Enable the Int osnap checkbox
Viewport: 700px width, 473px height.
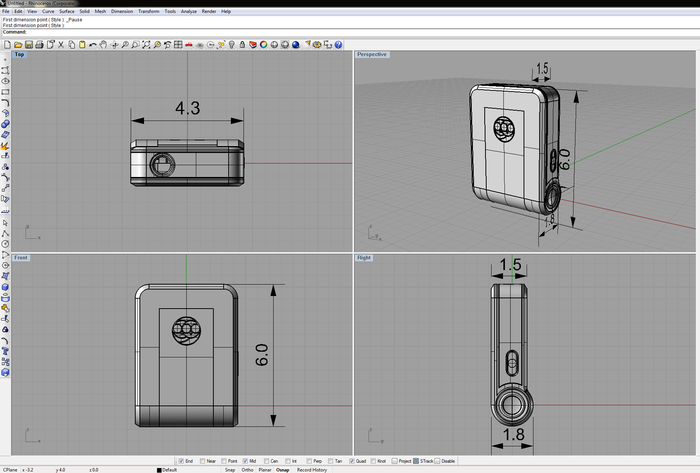(288, 461)
